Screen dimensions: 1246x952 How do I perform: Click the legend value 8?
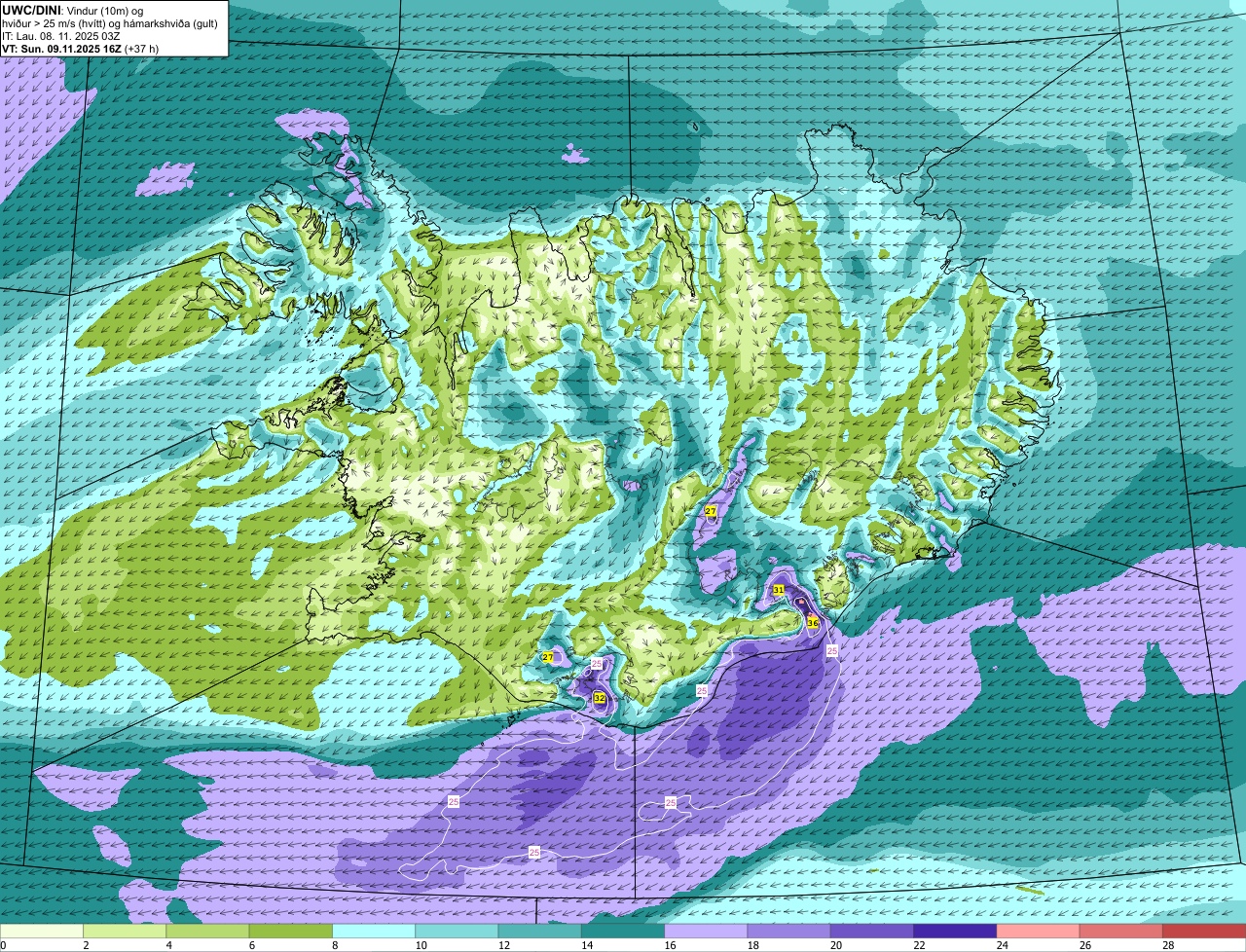point(335,945)
